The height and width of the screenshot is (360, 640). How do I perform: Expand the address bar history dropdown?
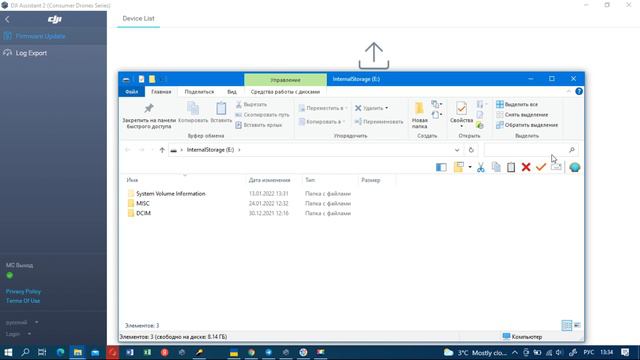coord(457,150)
